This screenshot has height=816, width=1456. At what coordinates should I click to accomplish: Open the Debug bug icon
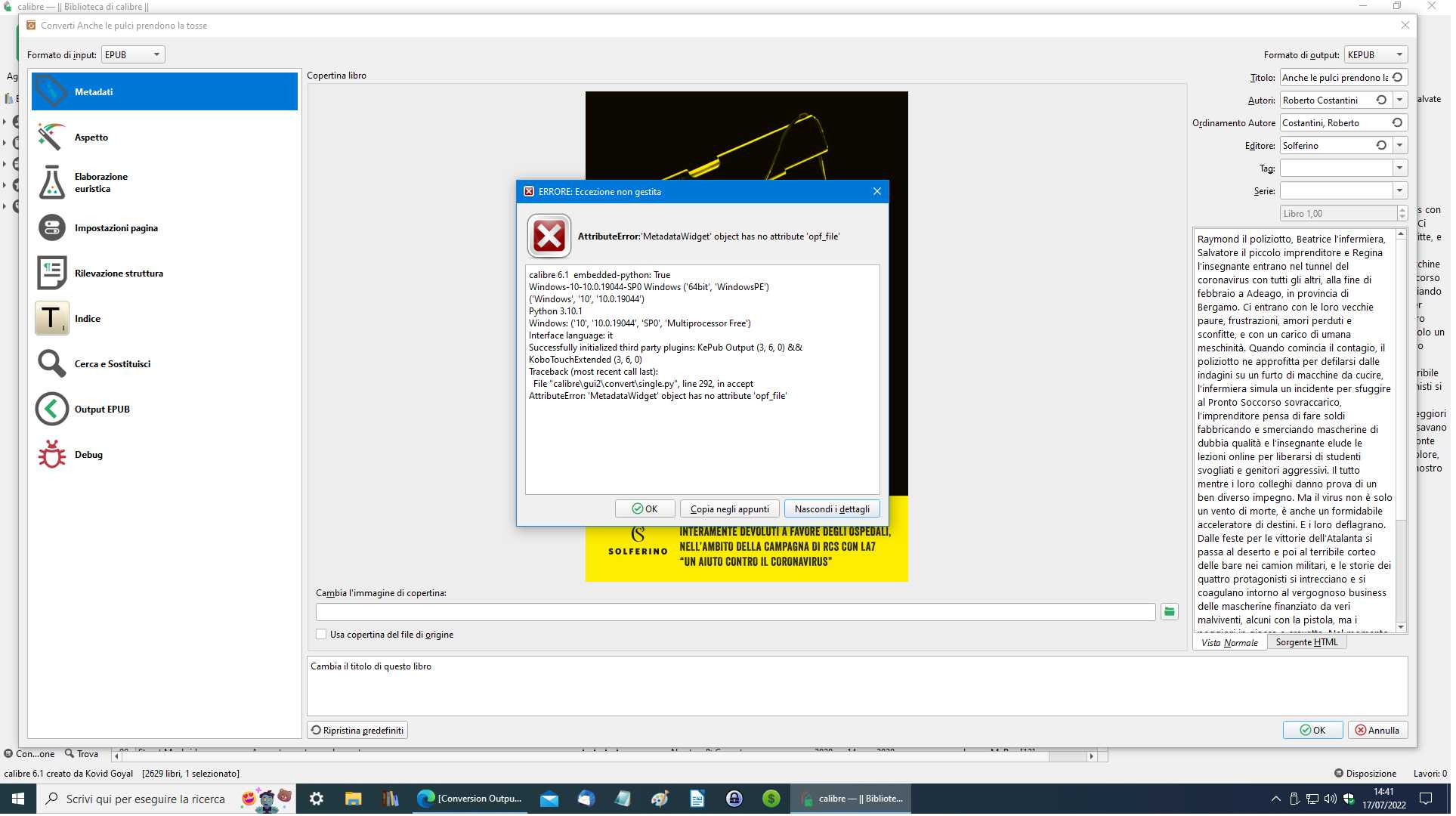click(x=51, y=455)
